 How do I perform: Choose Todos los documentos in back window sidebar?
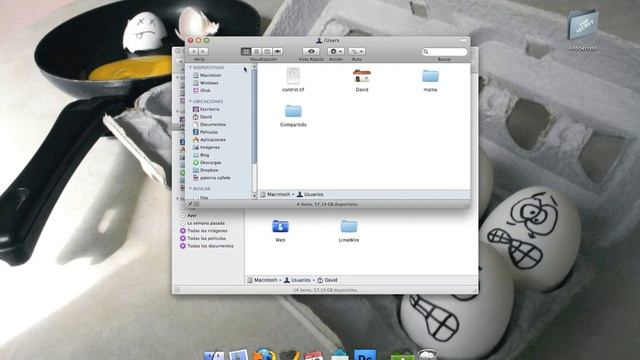point(207,246)
